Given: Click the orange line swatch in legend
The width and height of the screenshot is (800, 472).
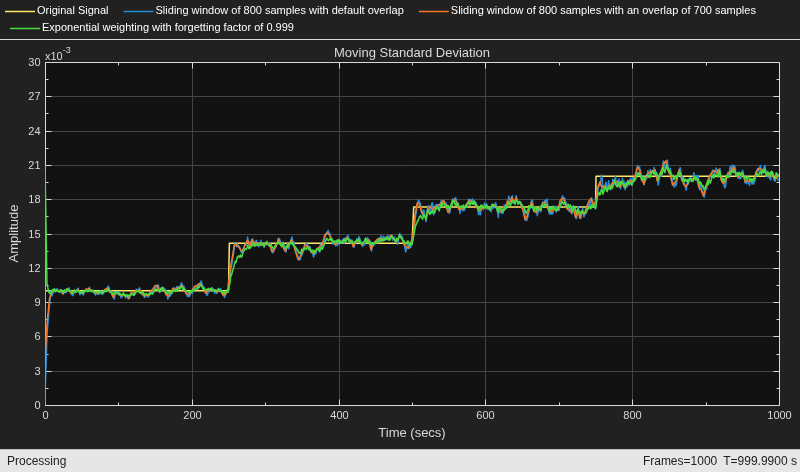Looking at the screenshot, I should click(x=434, y=11).
